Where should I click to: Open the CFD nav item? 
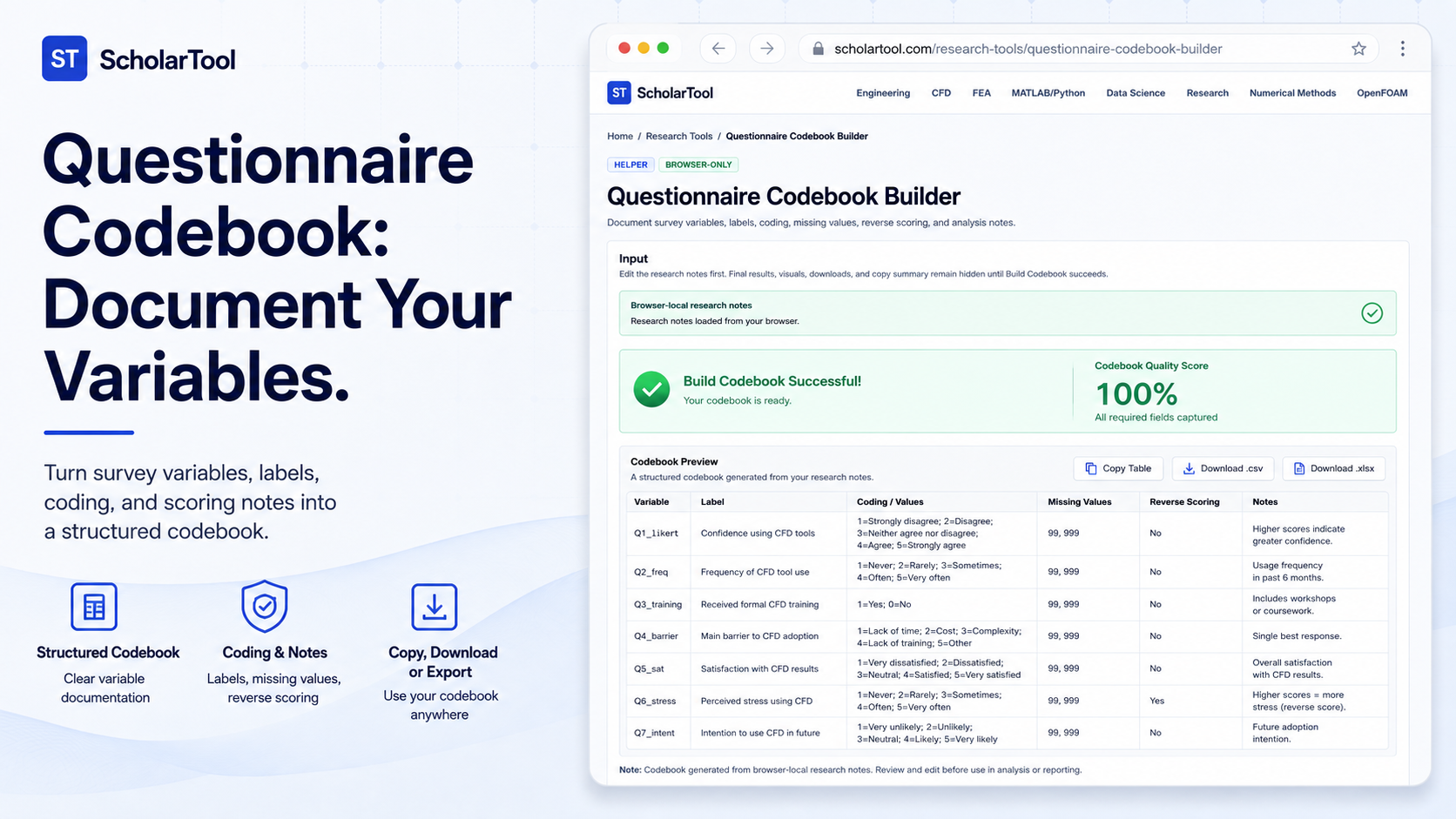coord(941,93)
